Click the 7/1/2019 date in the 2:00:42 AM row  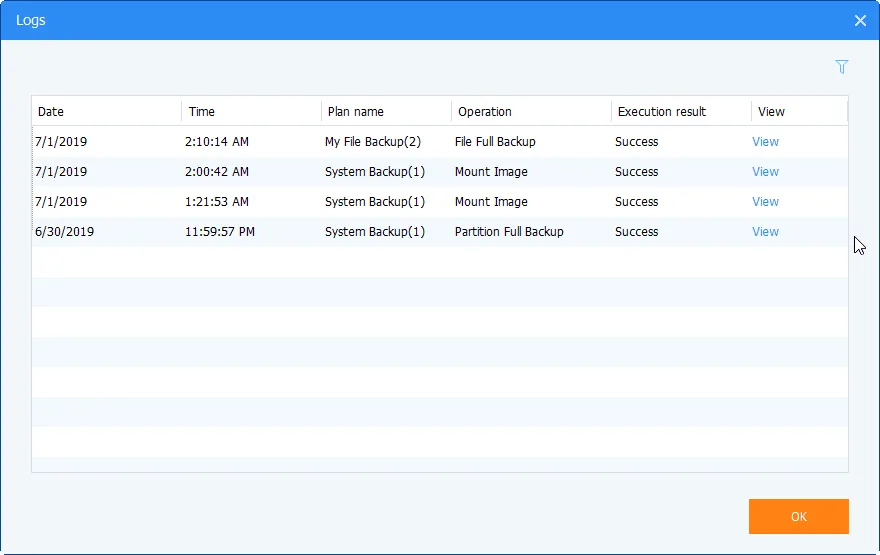61,172
